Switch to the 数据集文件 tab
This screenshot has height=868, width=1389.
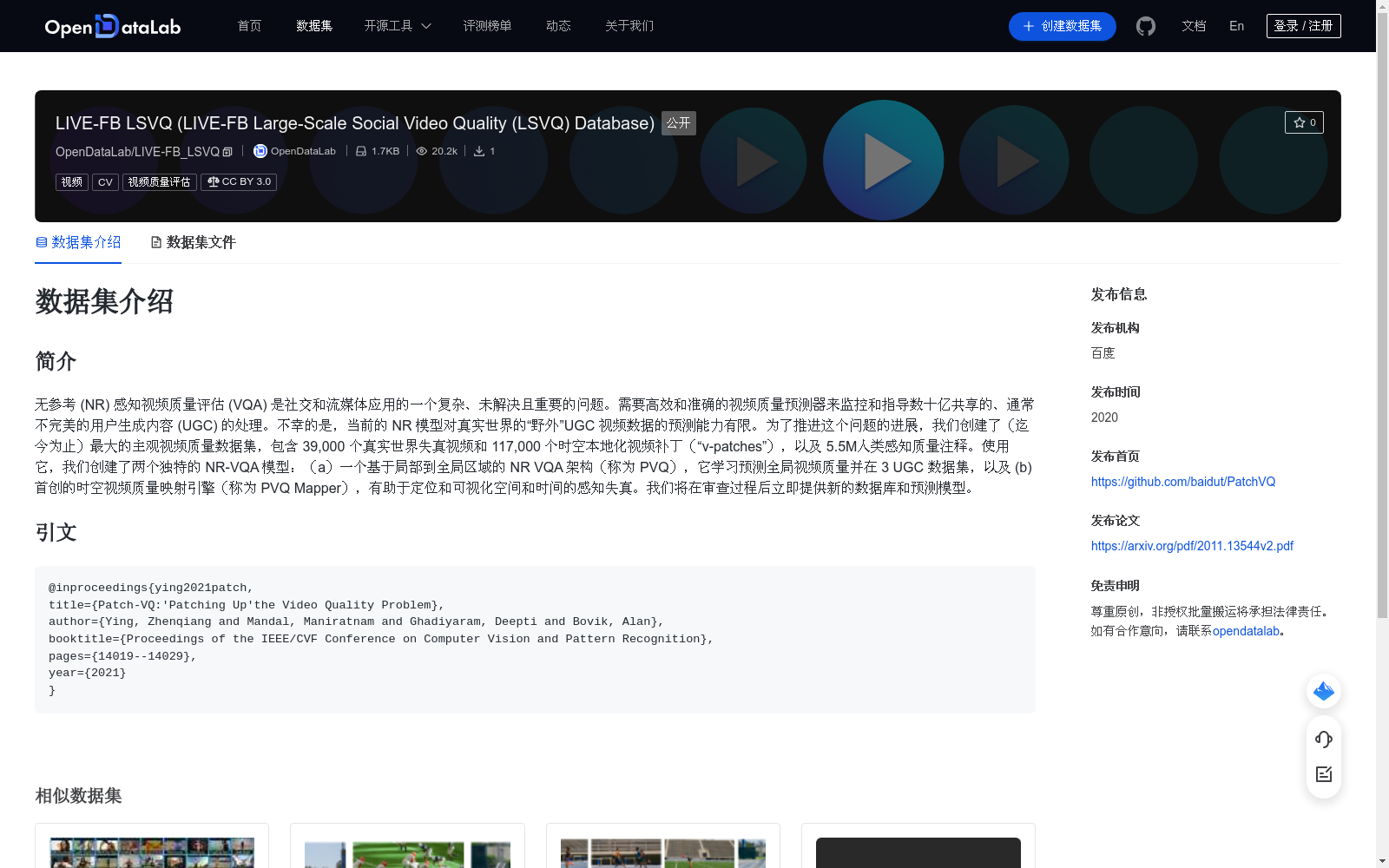193,242
